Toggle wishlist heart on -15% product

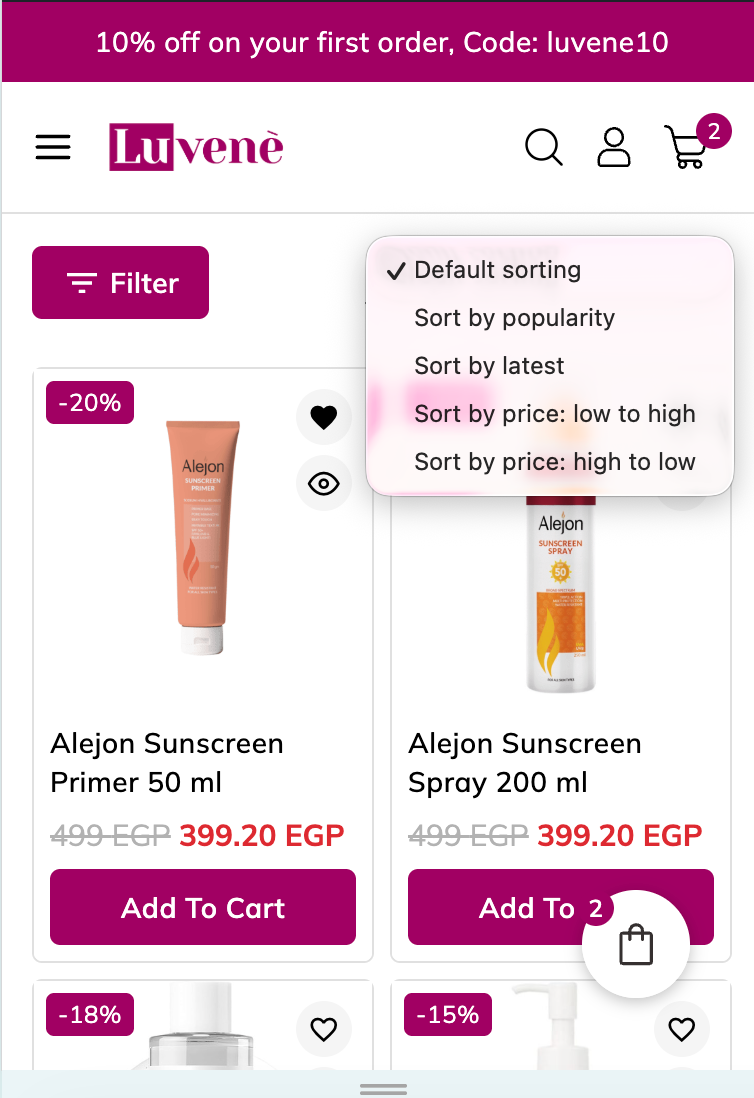(x=682, y=1029)
